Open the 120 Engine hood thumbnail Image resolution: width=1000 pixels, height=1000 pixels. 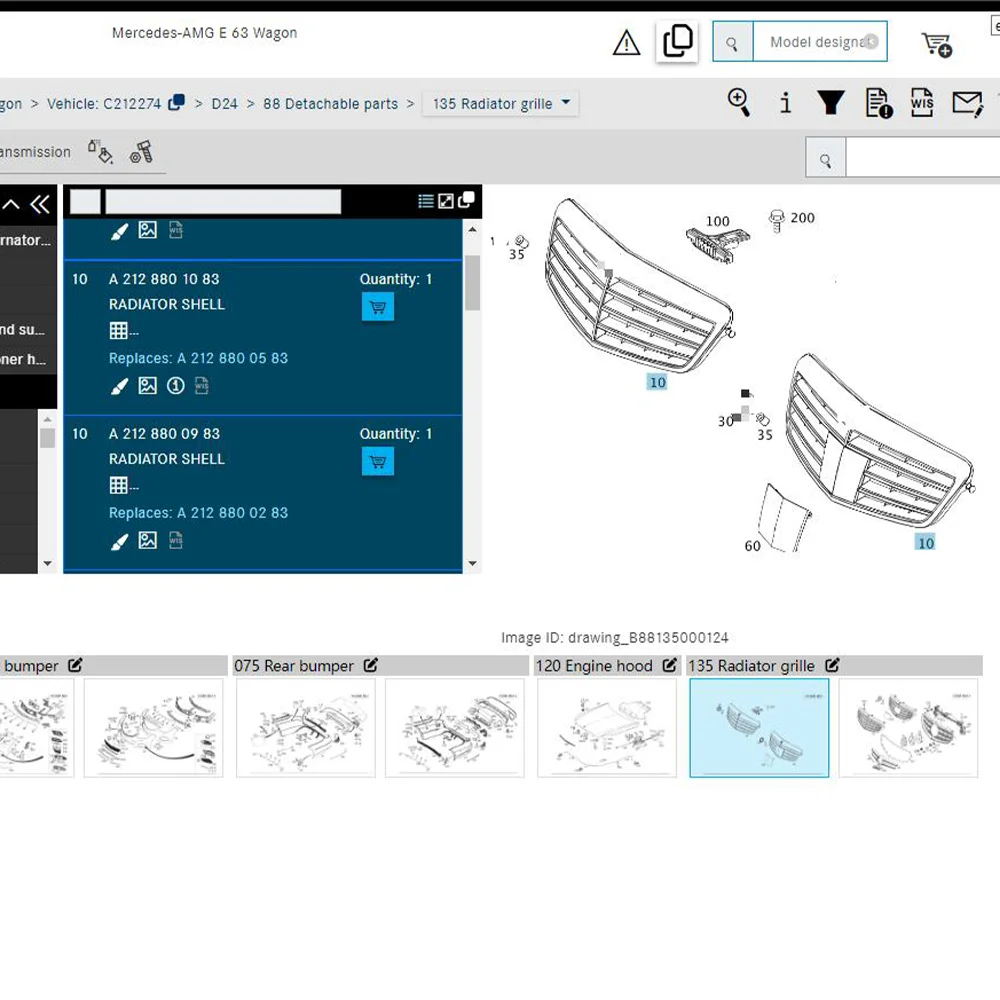point(607,728)
